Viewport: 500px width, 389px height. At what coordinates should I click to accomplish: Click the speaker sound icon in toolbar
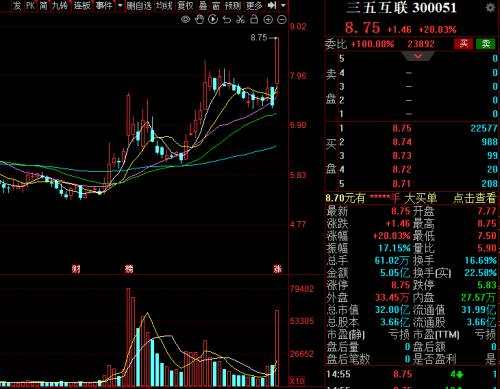[272, 5]
